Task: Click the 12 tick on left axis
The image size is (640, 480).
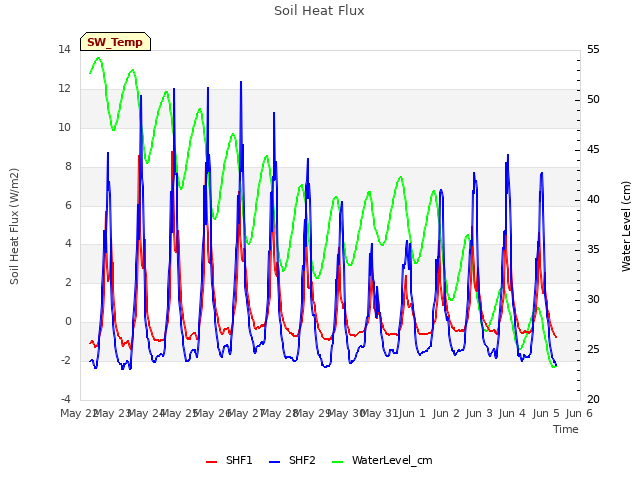Action: point(64,89)
